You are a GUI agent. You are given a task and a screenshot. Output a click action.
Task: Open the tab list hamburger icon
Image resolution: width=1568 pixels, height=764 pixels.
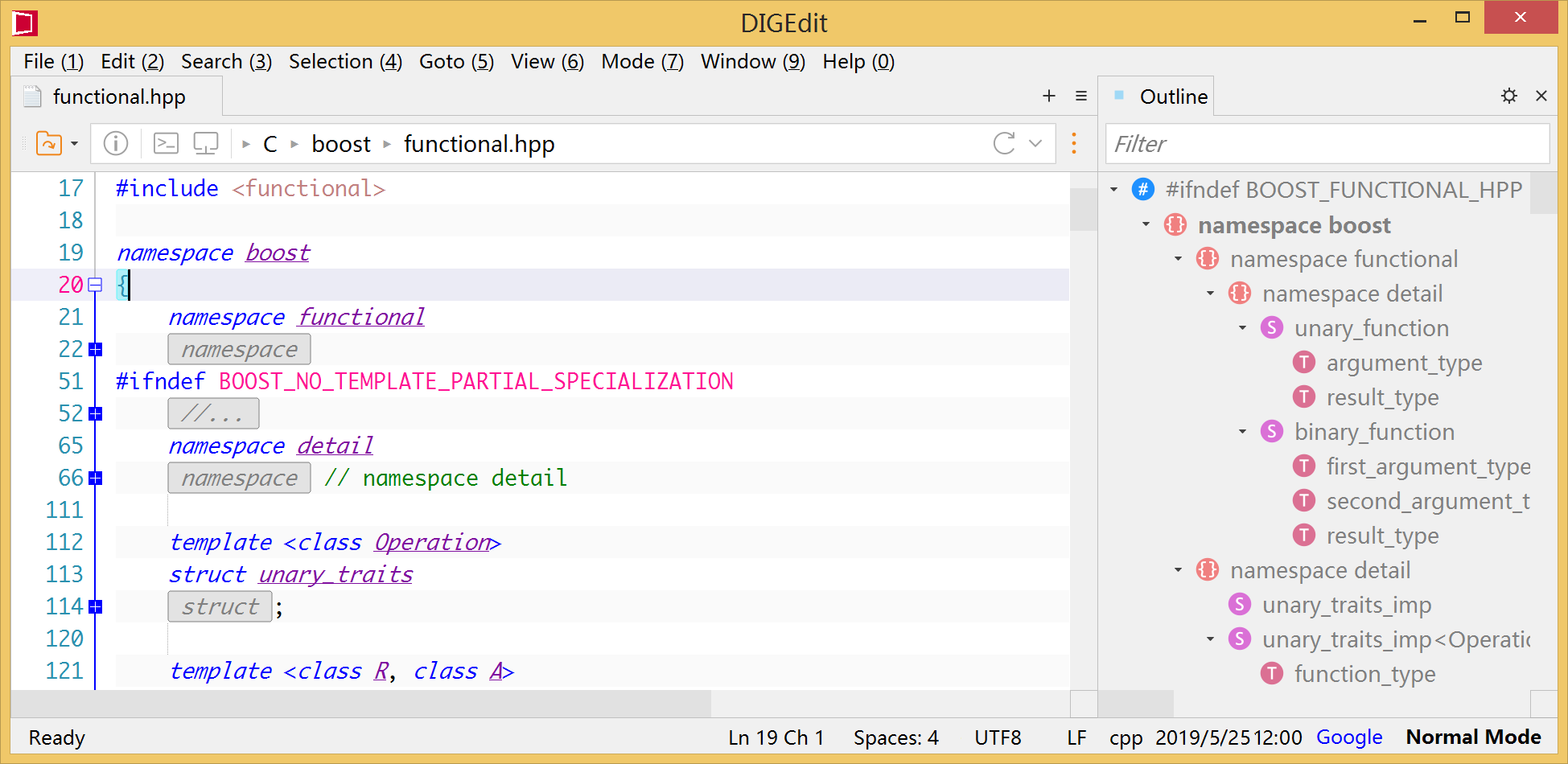1080,96
